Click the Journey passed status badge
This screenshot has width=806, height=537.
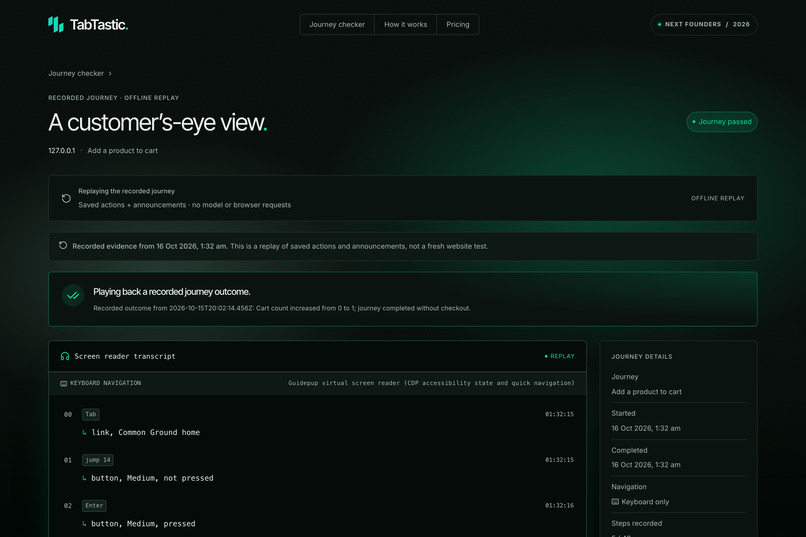pos(722,122)
